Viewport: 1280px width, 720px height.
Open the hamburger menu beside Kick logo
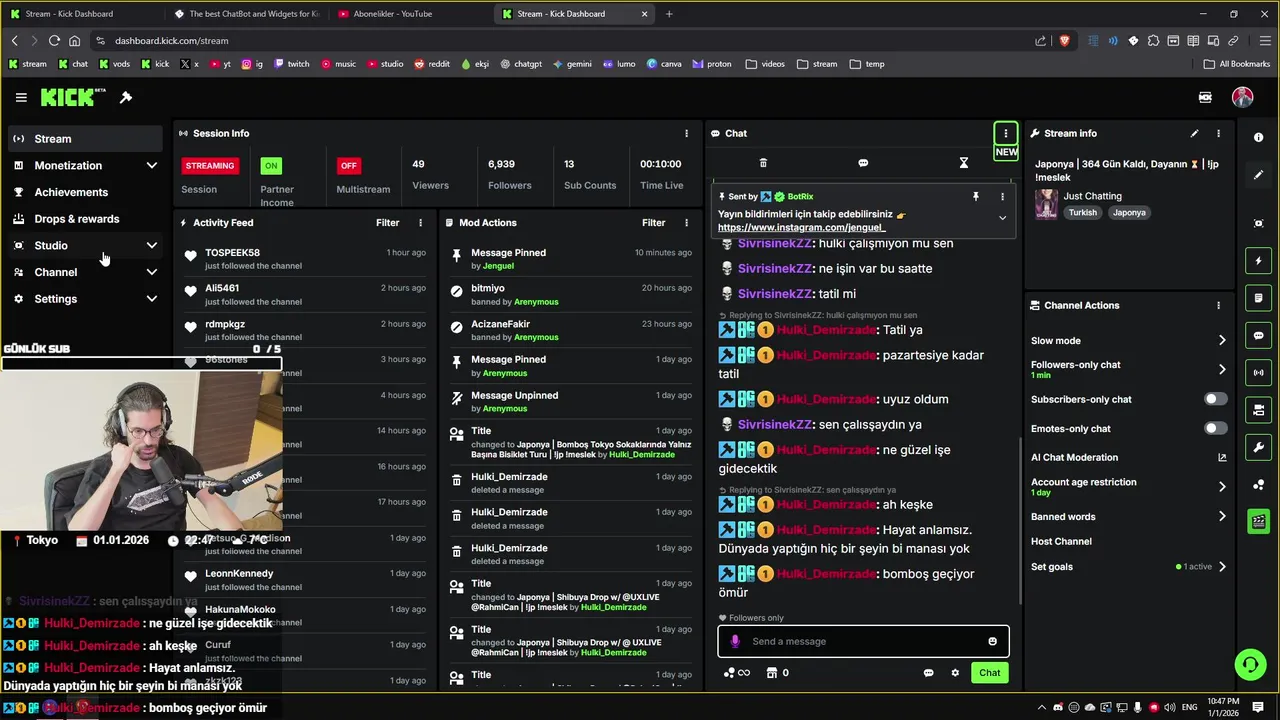[21, 97]
